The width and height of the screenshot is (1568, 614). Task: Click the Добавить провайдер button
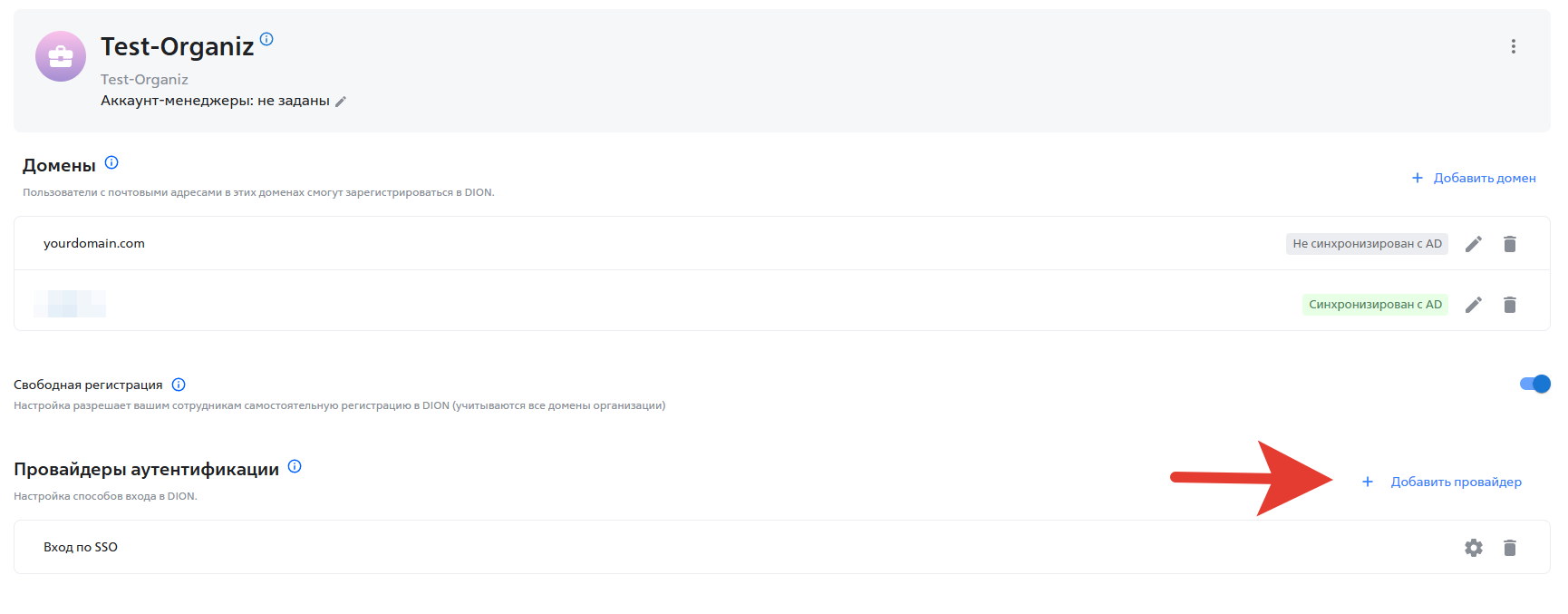[1443, 482]
